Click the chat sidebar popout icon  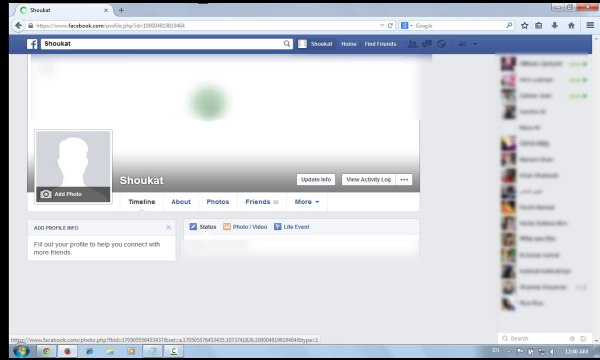pyautogui.click(x=583, y=339)
